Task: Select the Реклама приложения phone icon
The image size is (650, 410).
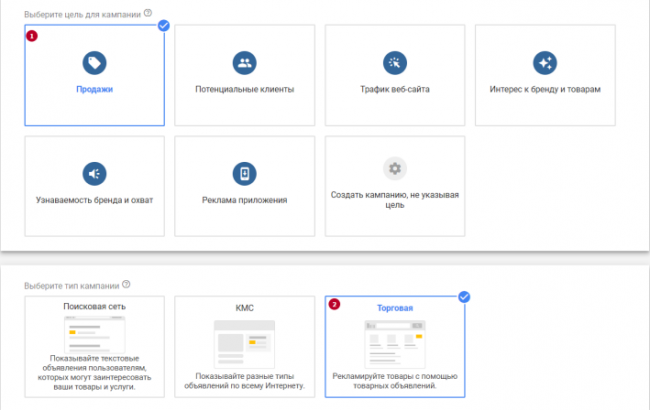Action: [x=244, y=173]
